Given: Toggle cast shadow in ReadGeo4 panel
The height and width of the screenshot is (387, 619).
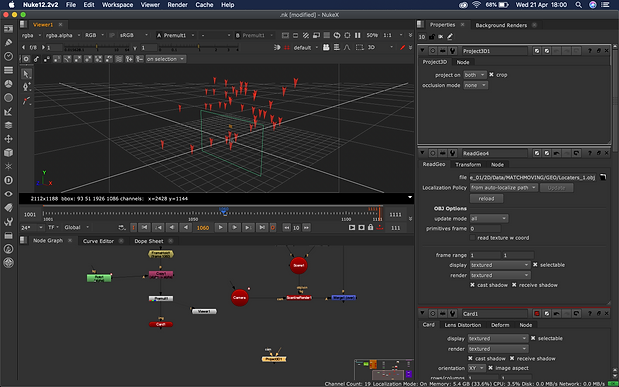Looking at the screenshot, I should [473, 285].
